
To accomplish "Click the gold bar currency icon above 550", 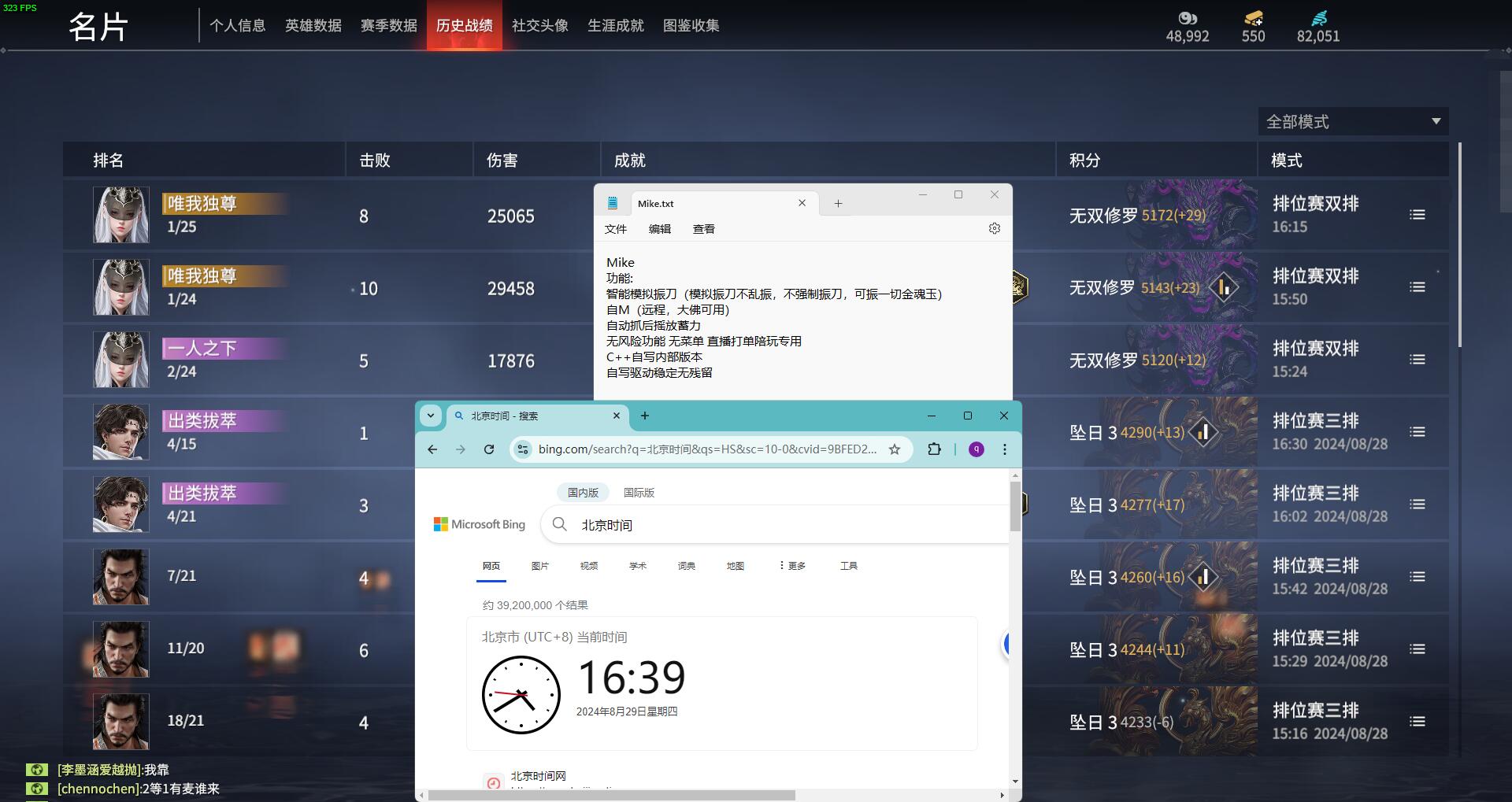I will (x=1254, y=18).
